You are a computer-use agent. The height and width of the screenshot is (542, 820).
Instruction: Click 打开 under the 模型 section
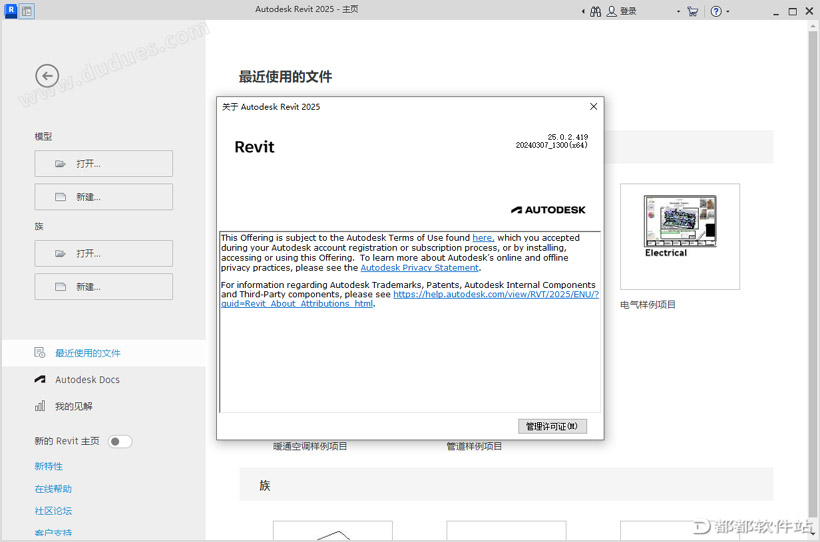point(104,164)
